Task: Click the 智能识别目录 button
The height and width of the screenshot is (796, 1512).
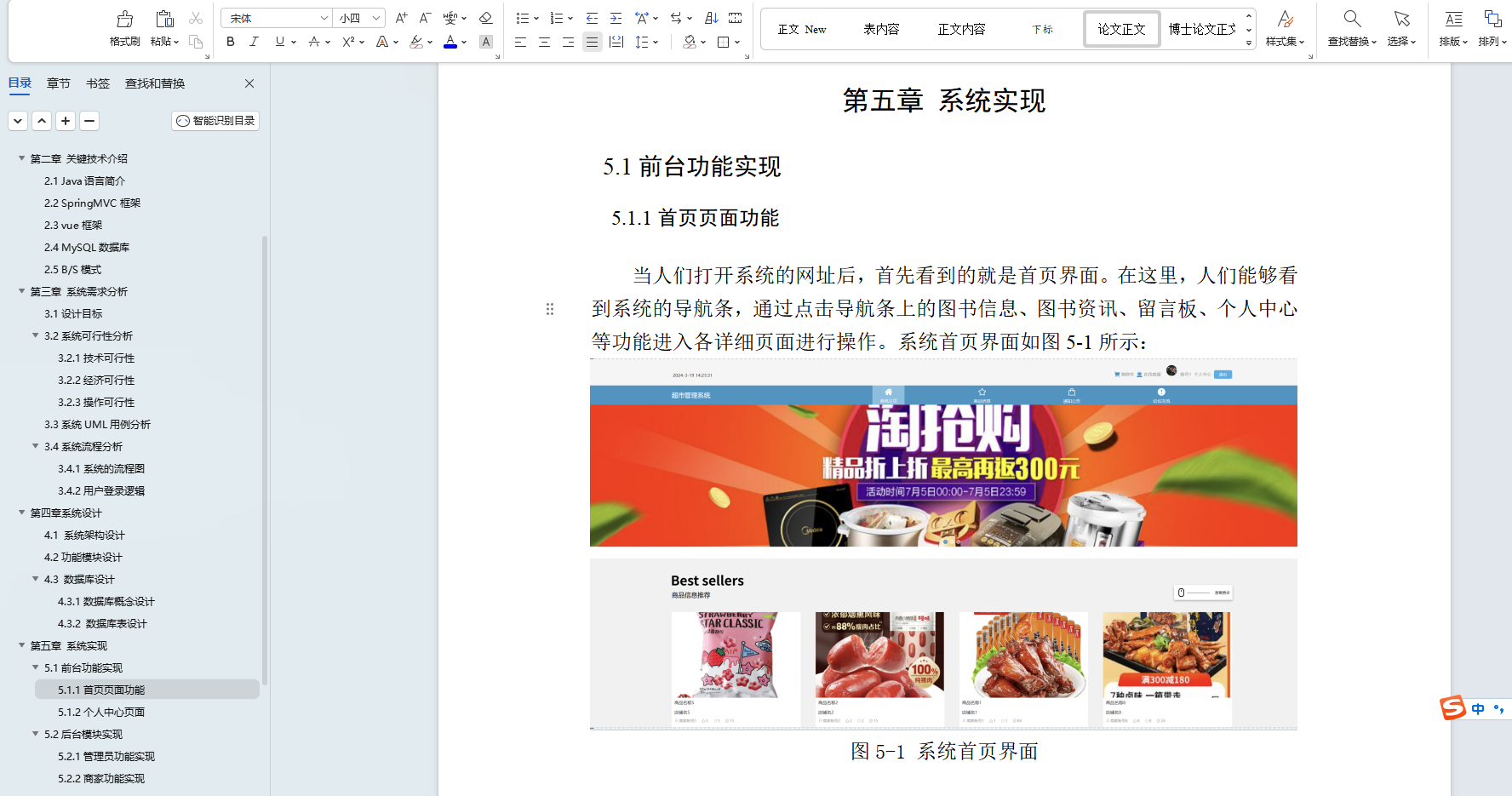Action: (x=215, y=121)
